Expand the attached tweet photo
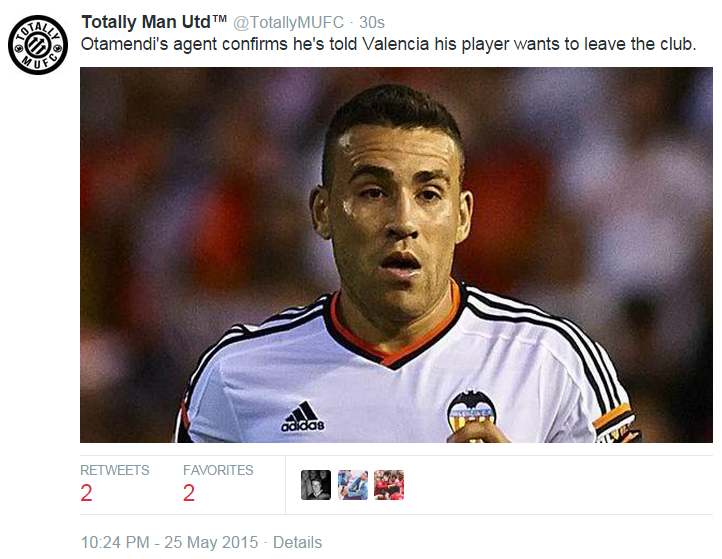Screen dimensions: 722x559 (396, 255)
